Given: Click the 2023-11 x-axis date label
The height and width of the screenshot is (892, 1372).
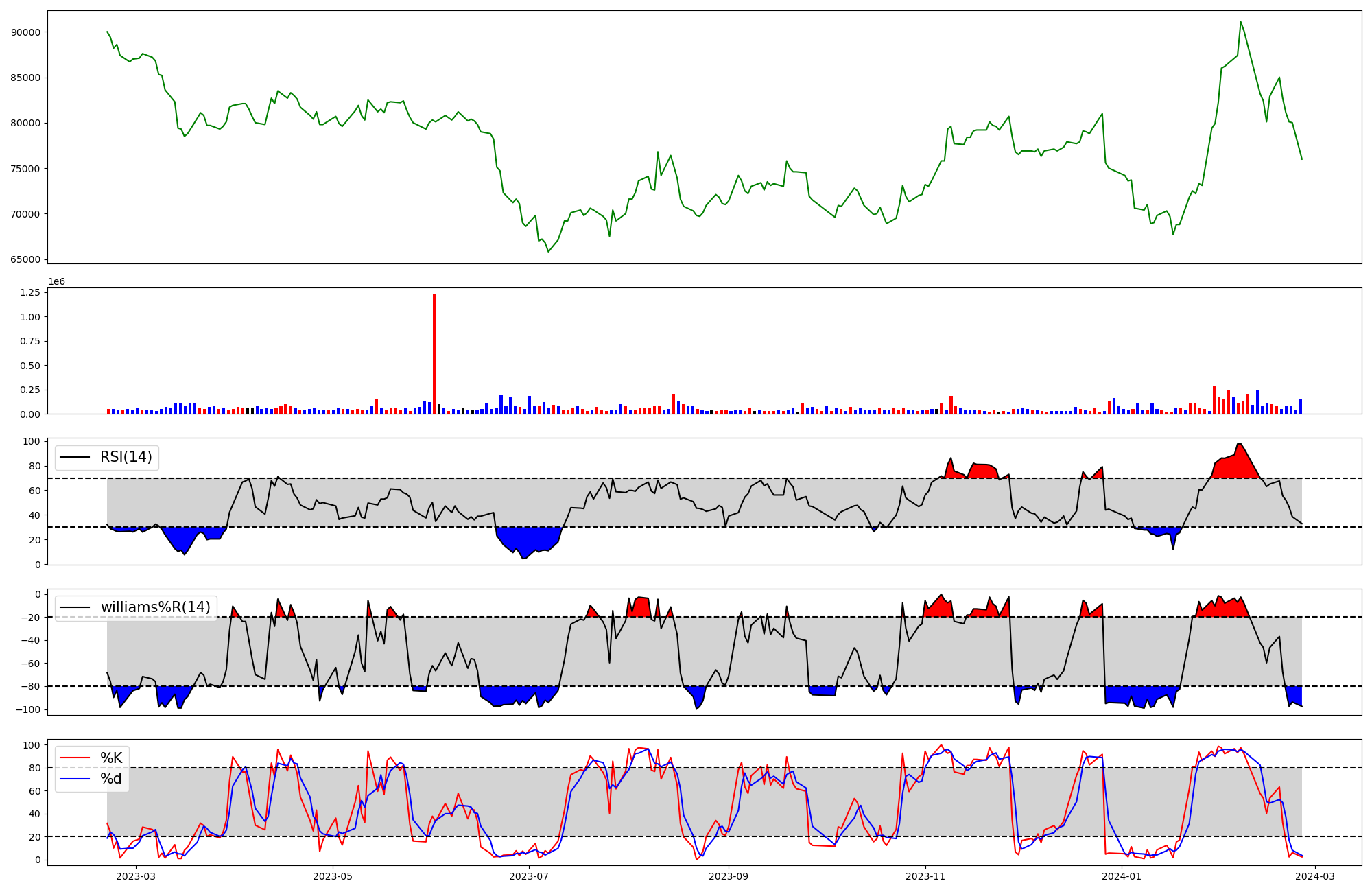Looking at the screenshot, I should 925,876.
